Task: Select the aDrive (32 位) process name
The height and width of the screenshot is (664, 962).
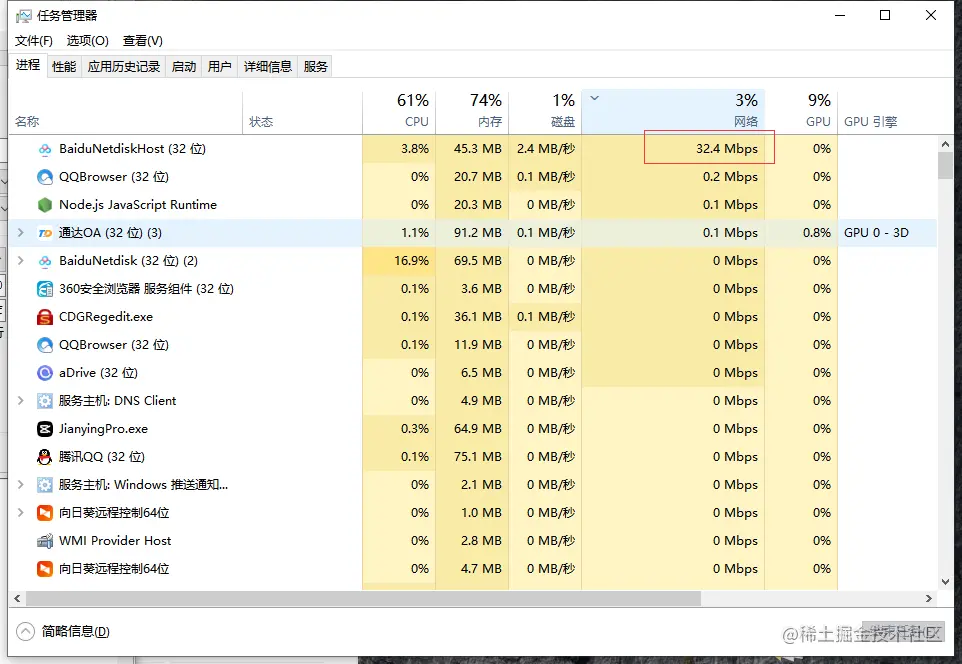Action: pos(98,373)
